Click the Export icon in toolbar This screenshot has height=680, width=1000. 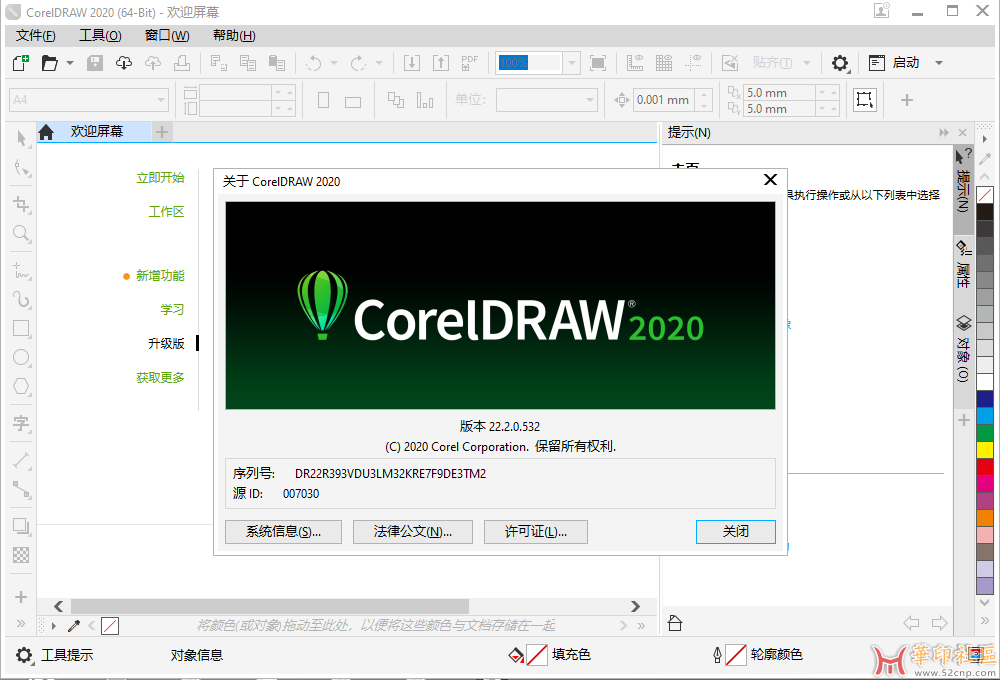pos(441,63)
